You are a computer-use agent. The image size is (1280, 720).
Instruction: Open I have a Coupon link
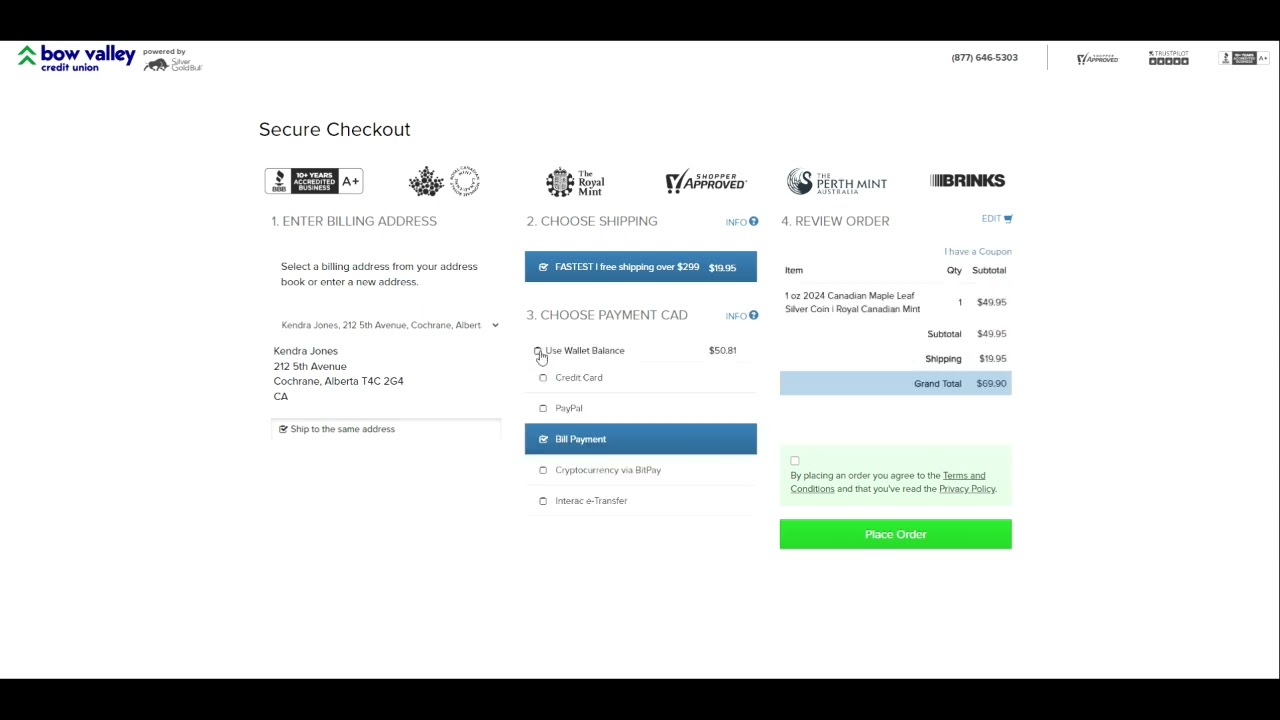[x=978, y=252]
